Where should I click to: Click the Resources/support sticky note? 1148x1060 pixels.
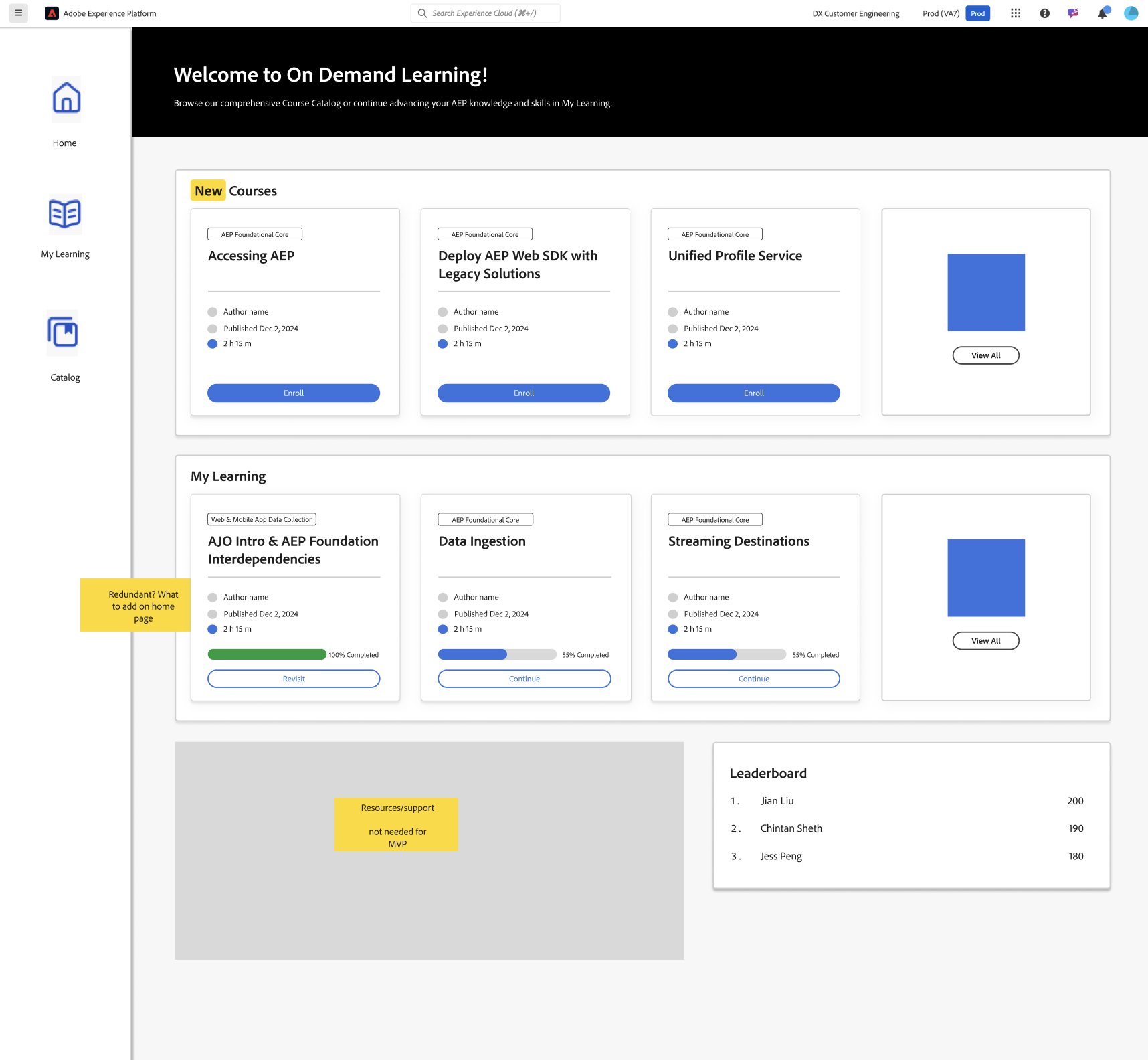click(x=396, y=824)
